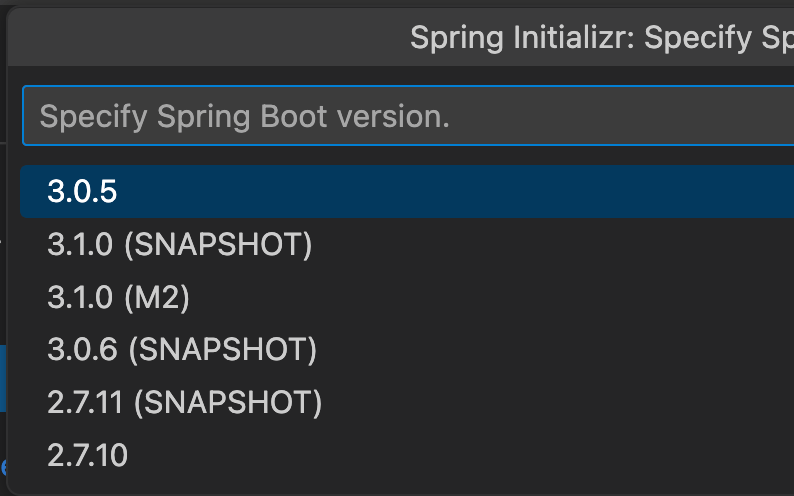Choose the first entry in the version list
Image resolution: width=794 pixels, height=496 pixels.
[407, 191]
